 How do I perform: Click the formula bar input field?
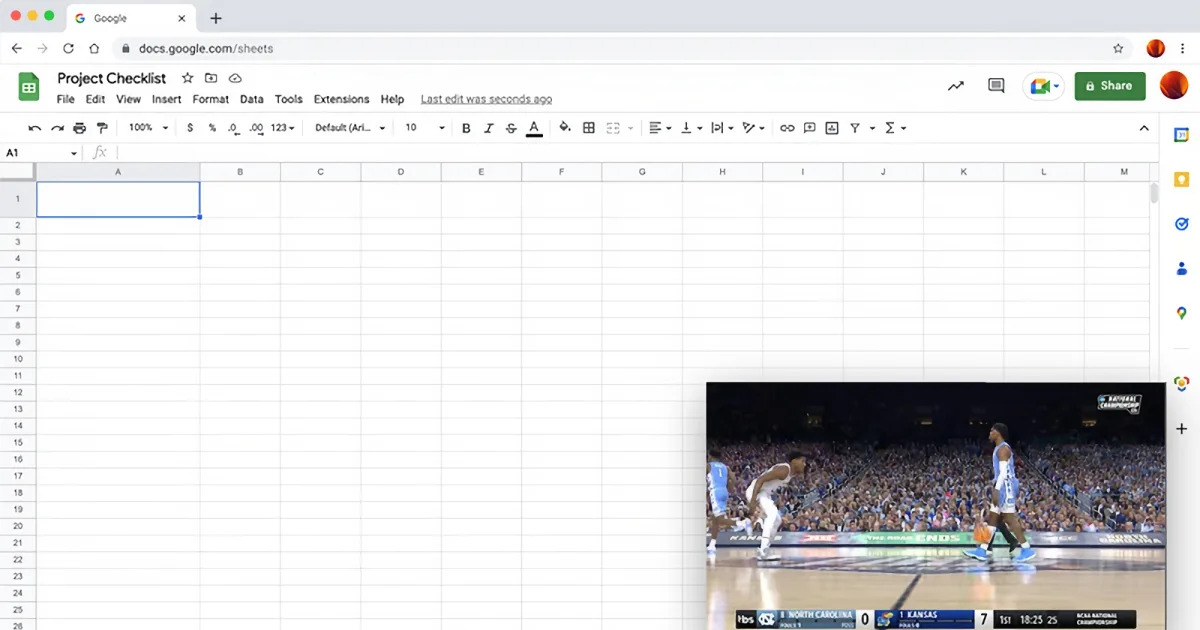tap(600, 153)
